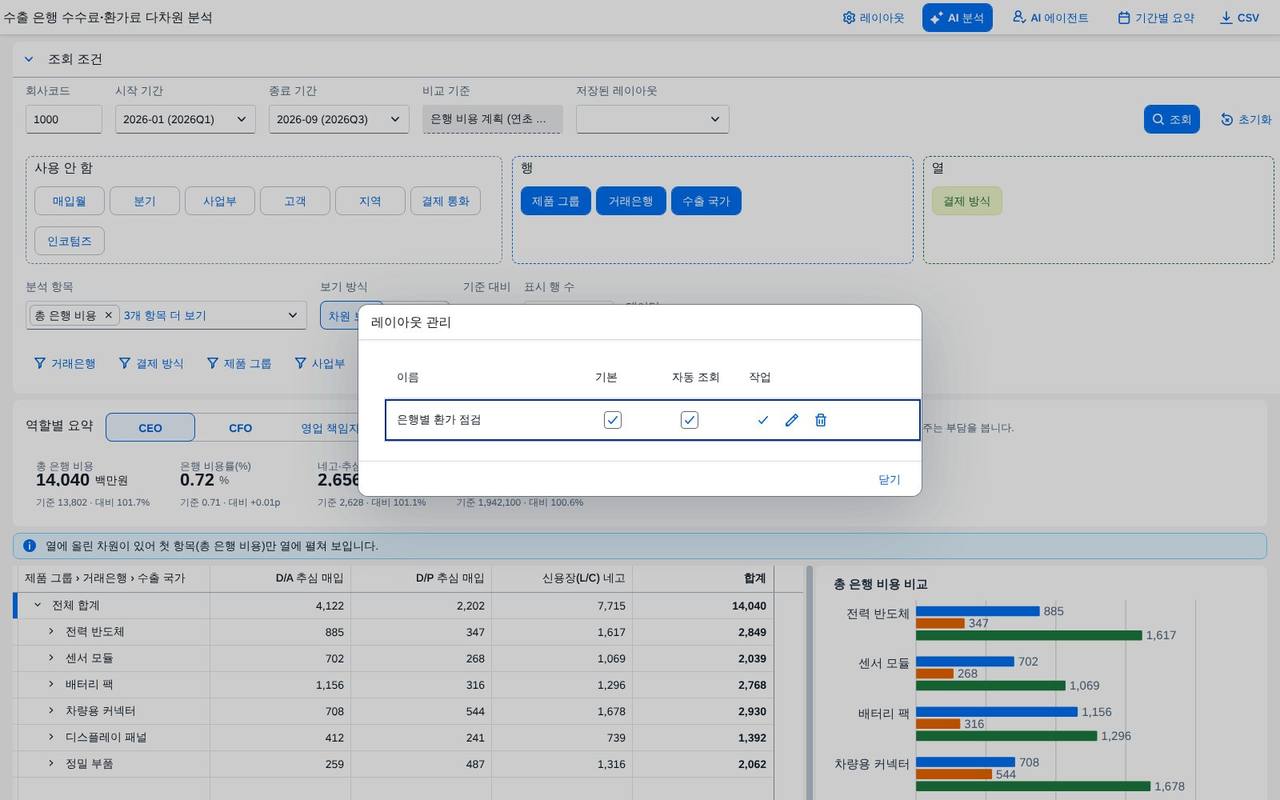
Task: Focus the 회사코드 input field
Action: (x=64, y=119)
